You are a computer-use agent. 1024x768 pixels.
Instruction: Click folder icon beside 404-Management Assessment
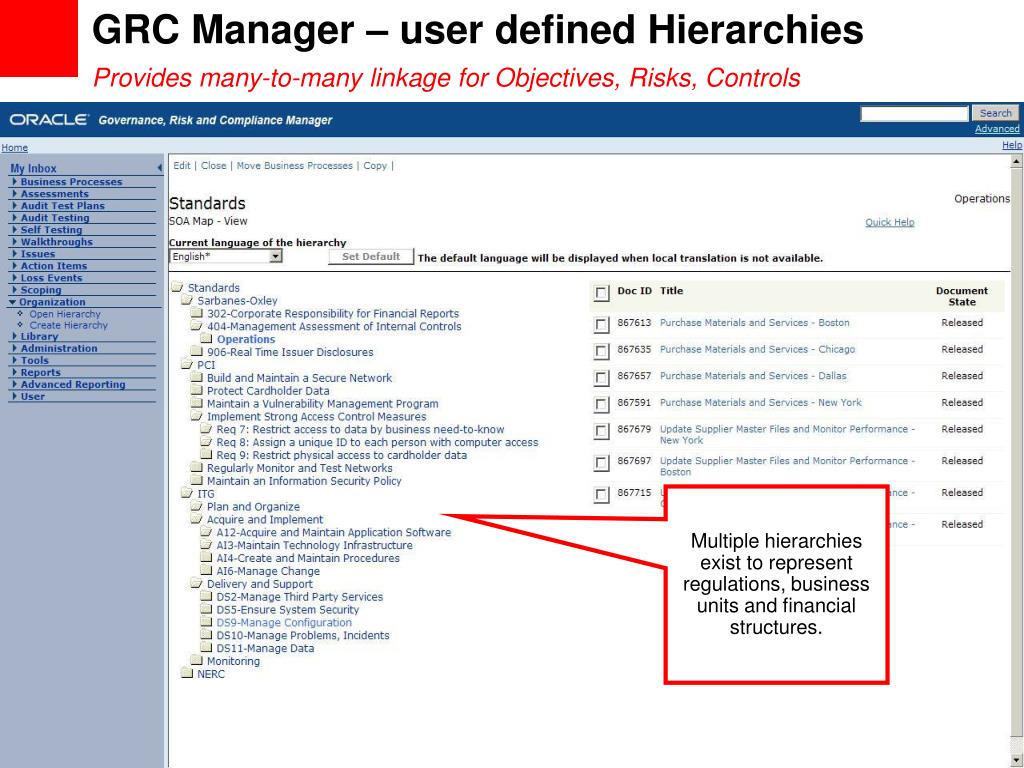click(x=197, y=326)
